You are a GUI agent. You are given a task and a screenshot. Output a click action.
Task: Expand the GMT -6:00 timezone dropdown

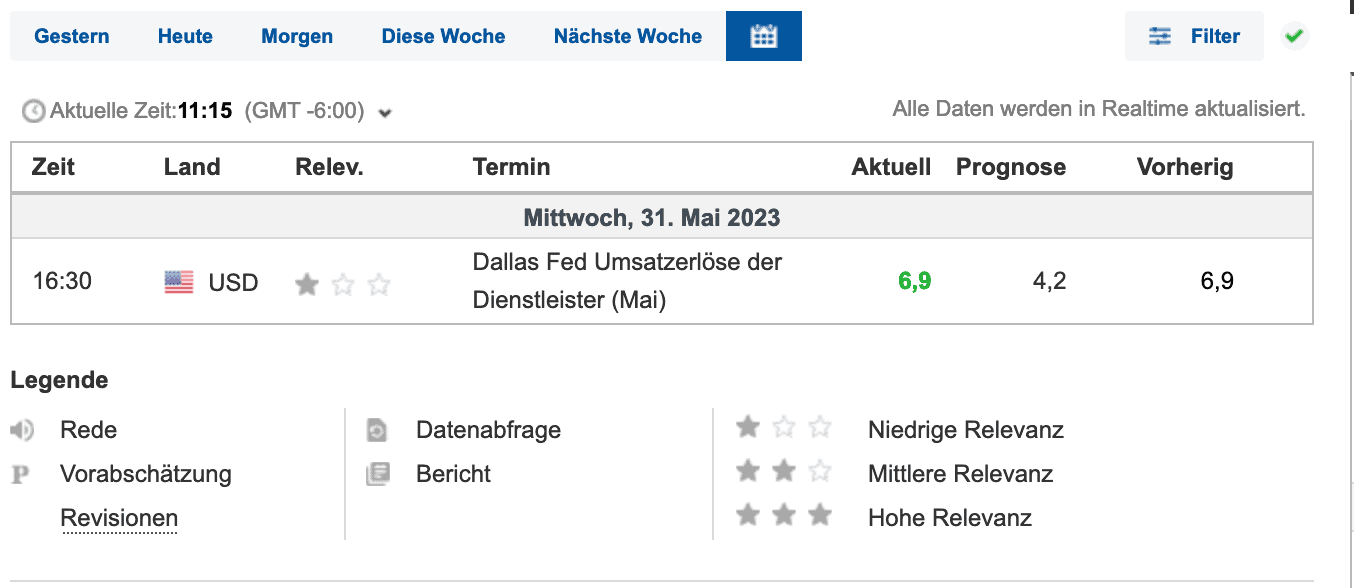(x=385, y=113)
